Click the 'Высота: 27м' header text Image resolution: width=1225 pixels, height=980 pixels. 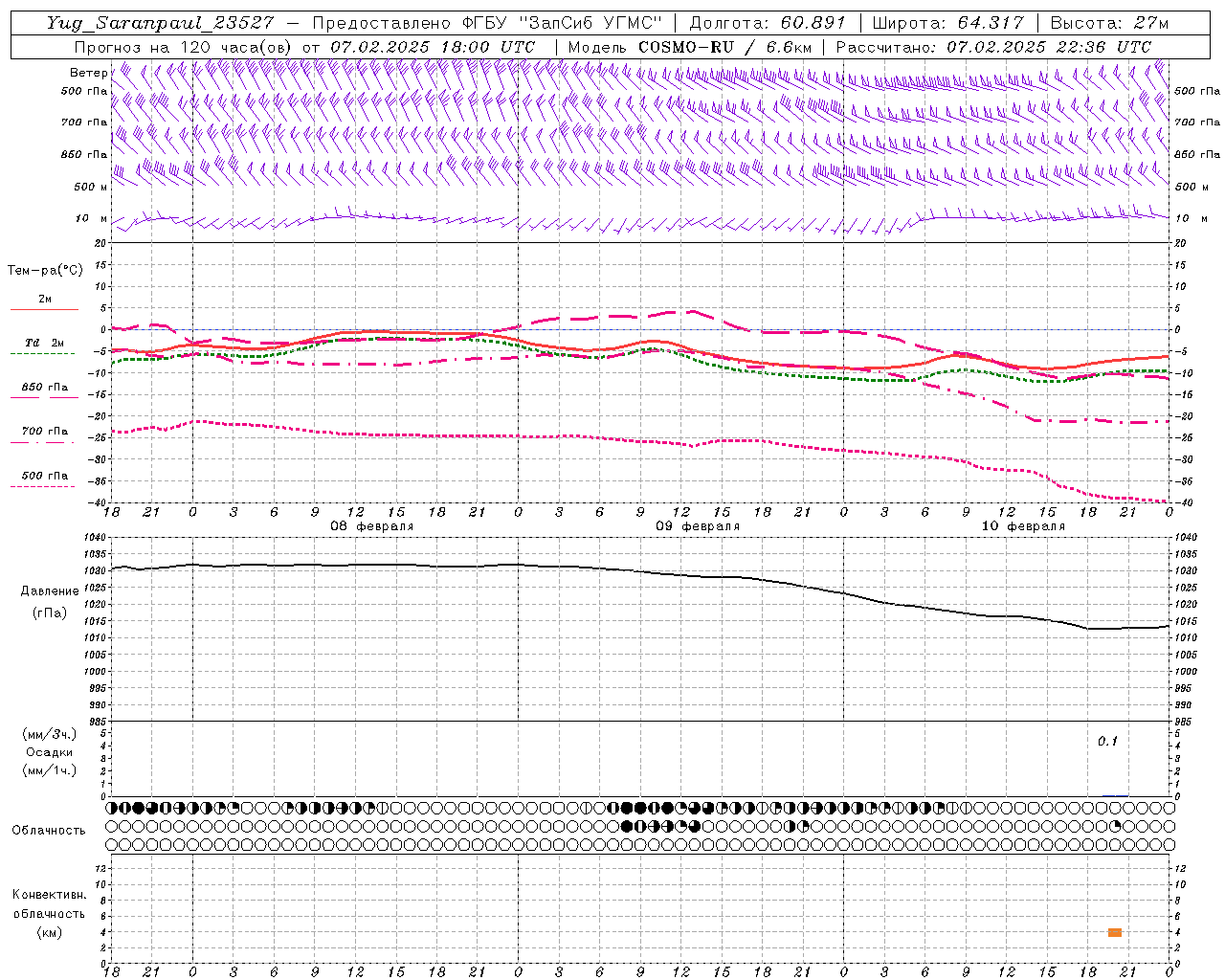point(1109,23)
